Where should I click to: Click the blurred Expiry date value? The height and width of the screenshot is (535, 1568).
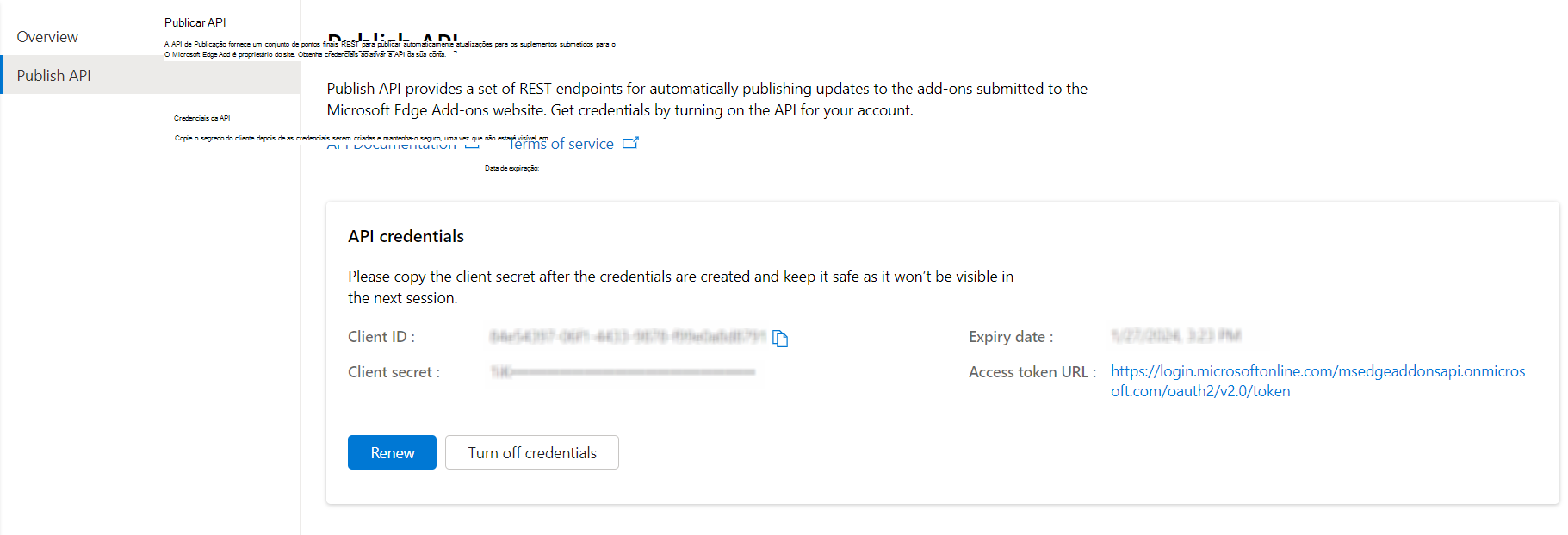click(x=1175, y=336)
